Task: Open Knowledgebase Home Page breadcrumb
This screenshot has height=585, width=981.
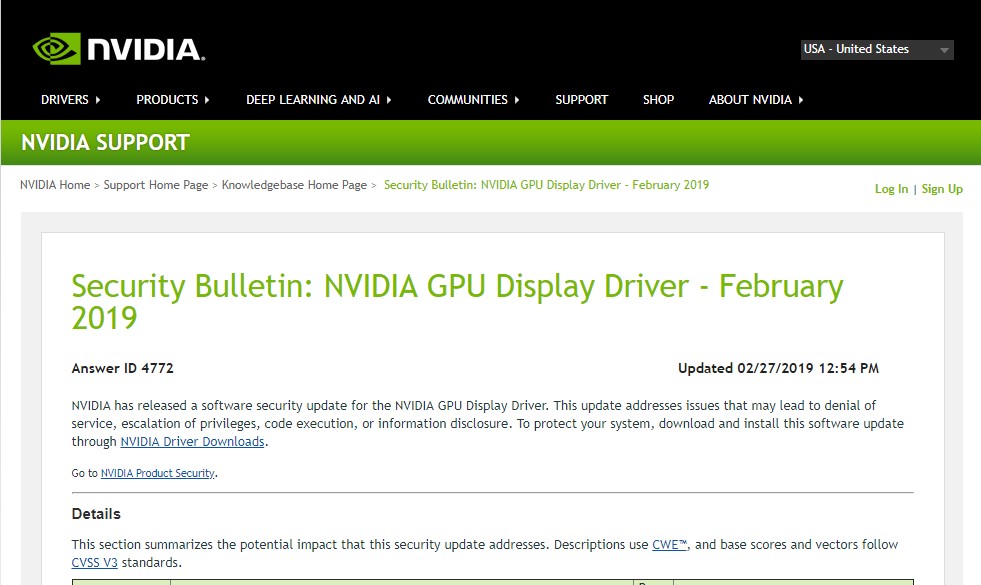Action: [294, 185]
